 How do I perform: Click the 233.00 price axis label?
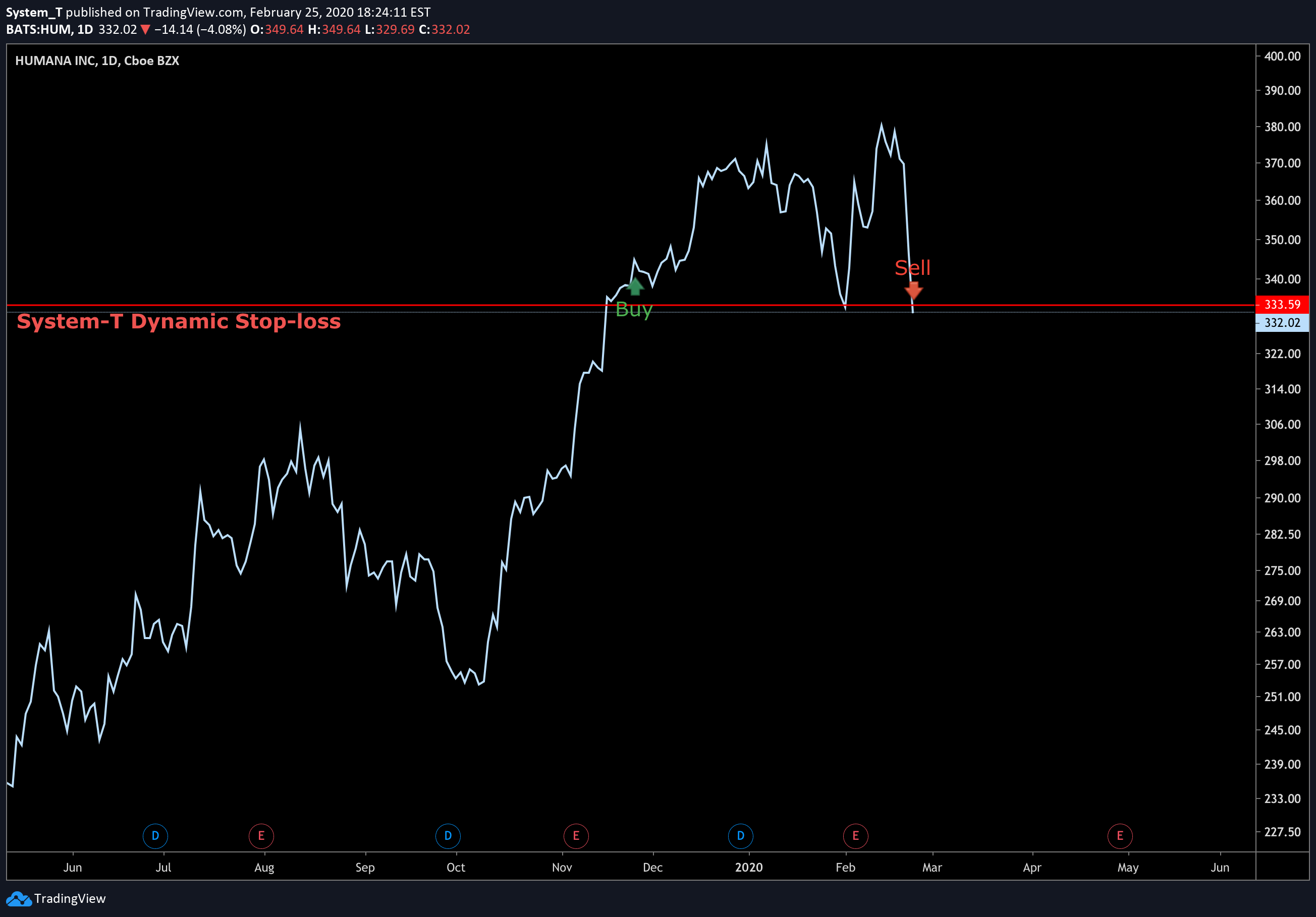point(1282,798)
